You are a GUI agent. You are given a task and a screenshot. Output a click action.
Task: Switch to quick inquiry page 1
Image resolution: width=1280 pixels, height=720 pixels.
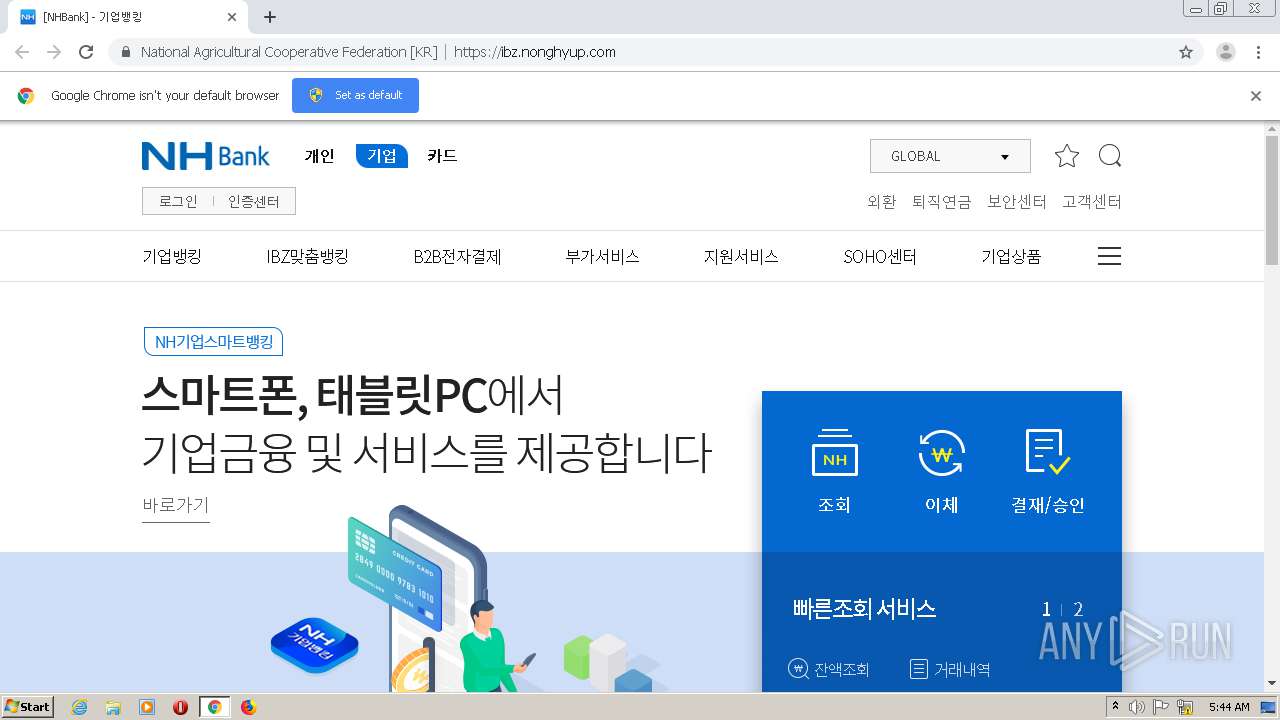[x=1046, y=609]
